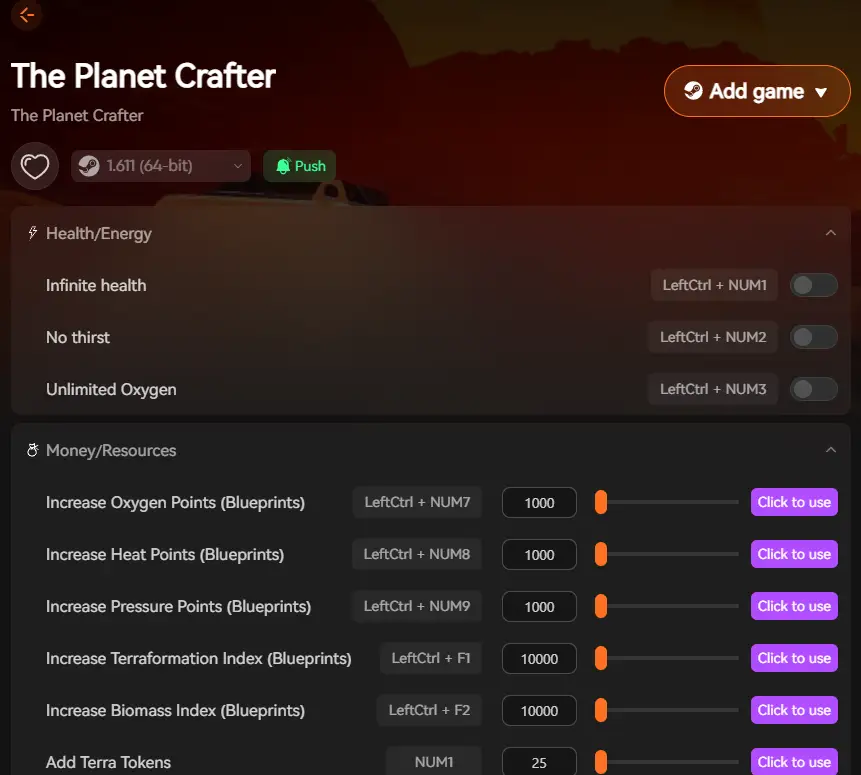
Task: Click the bell icon on the Push button
Action: 282,165
